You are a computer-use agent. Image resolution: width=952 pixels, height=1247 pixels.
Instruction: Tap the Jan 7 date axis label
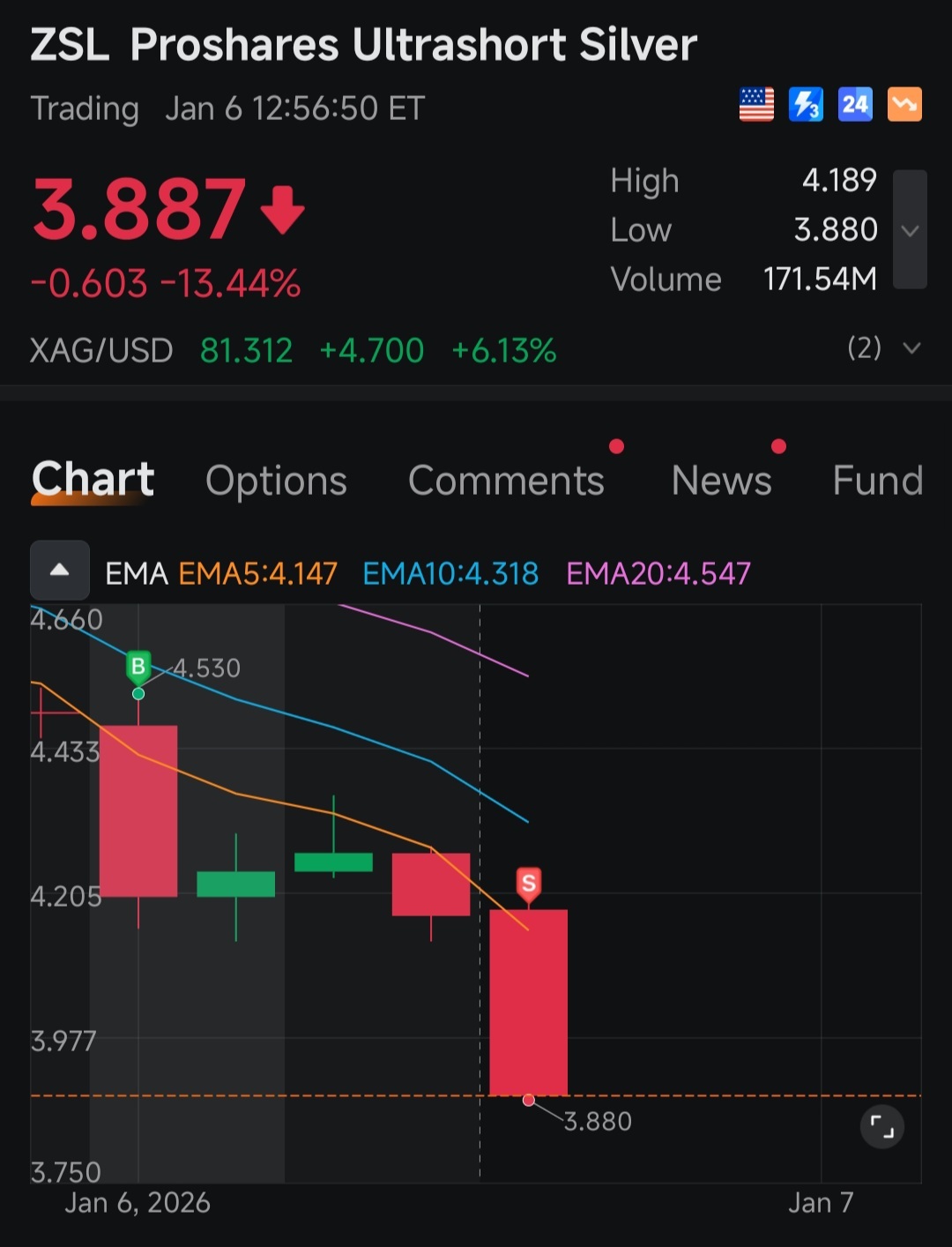click(821, 1203)
